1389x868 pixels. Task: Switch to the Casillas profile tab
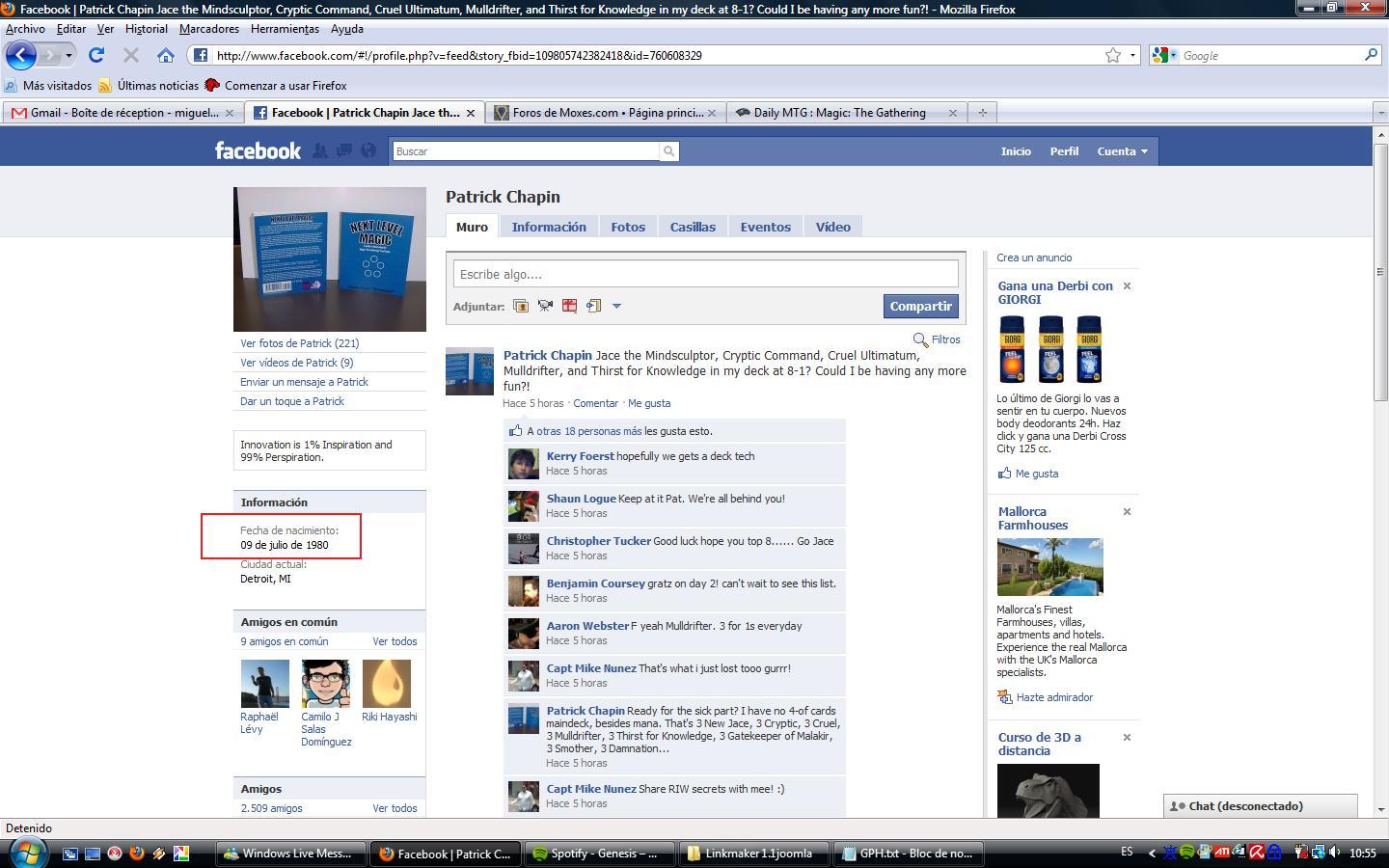point(693,227)
